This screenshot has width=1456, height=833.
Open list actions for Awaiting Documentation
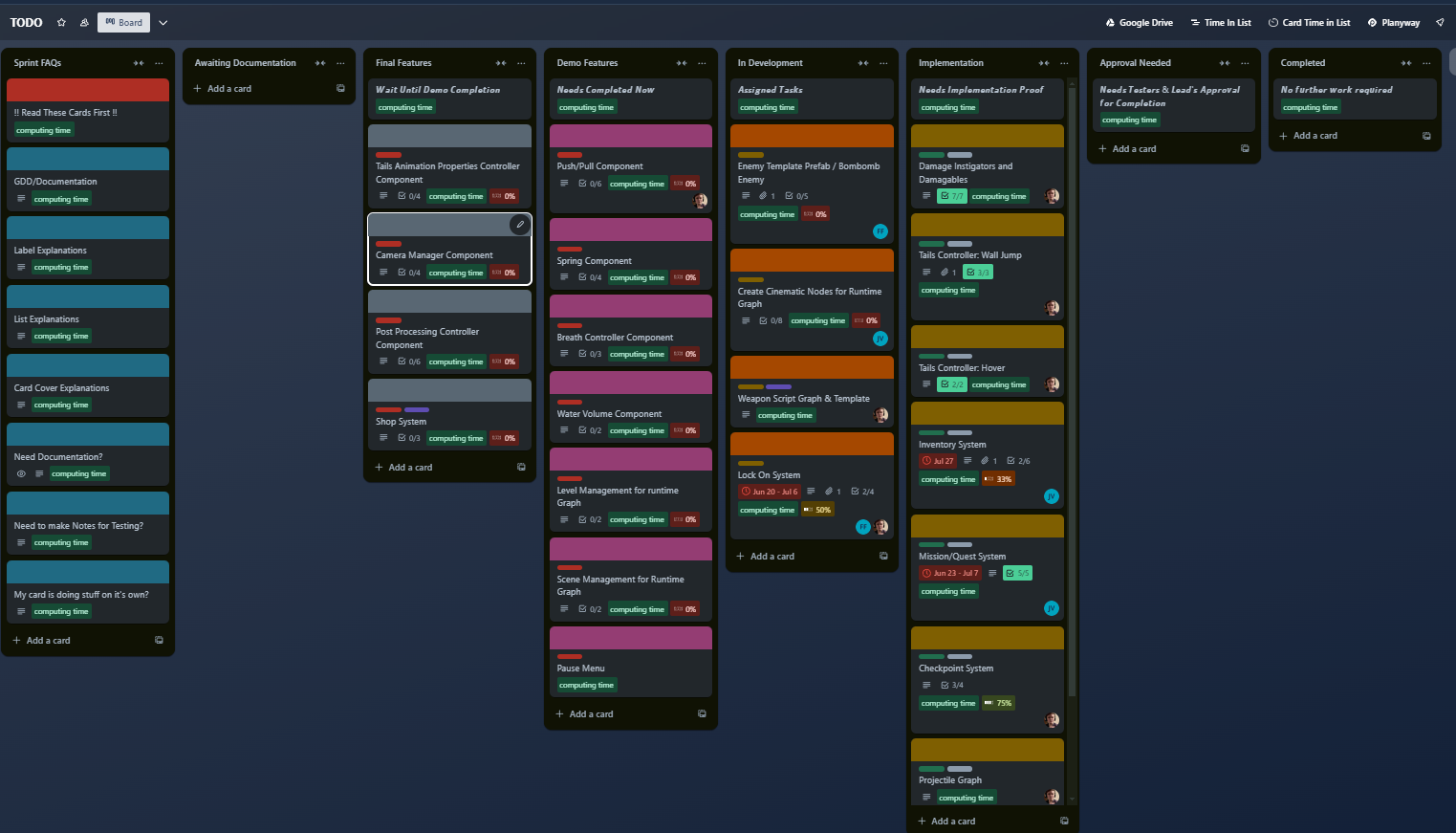340,63
